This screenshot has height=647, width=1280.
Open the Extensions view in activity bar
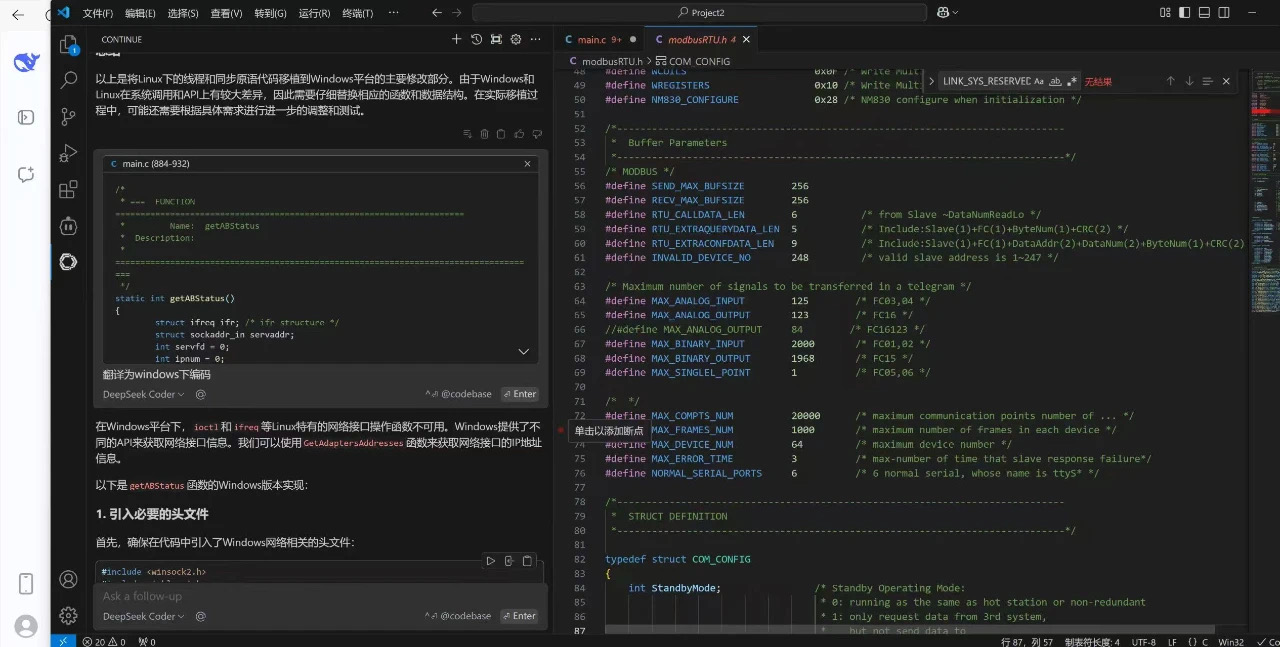[x=68, y=189]
